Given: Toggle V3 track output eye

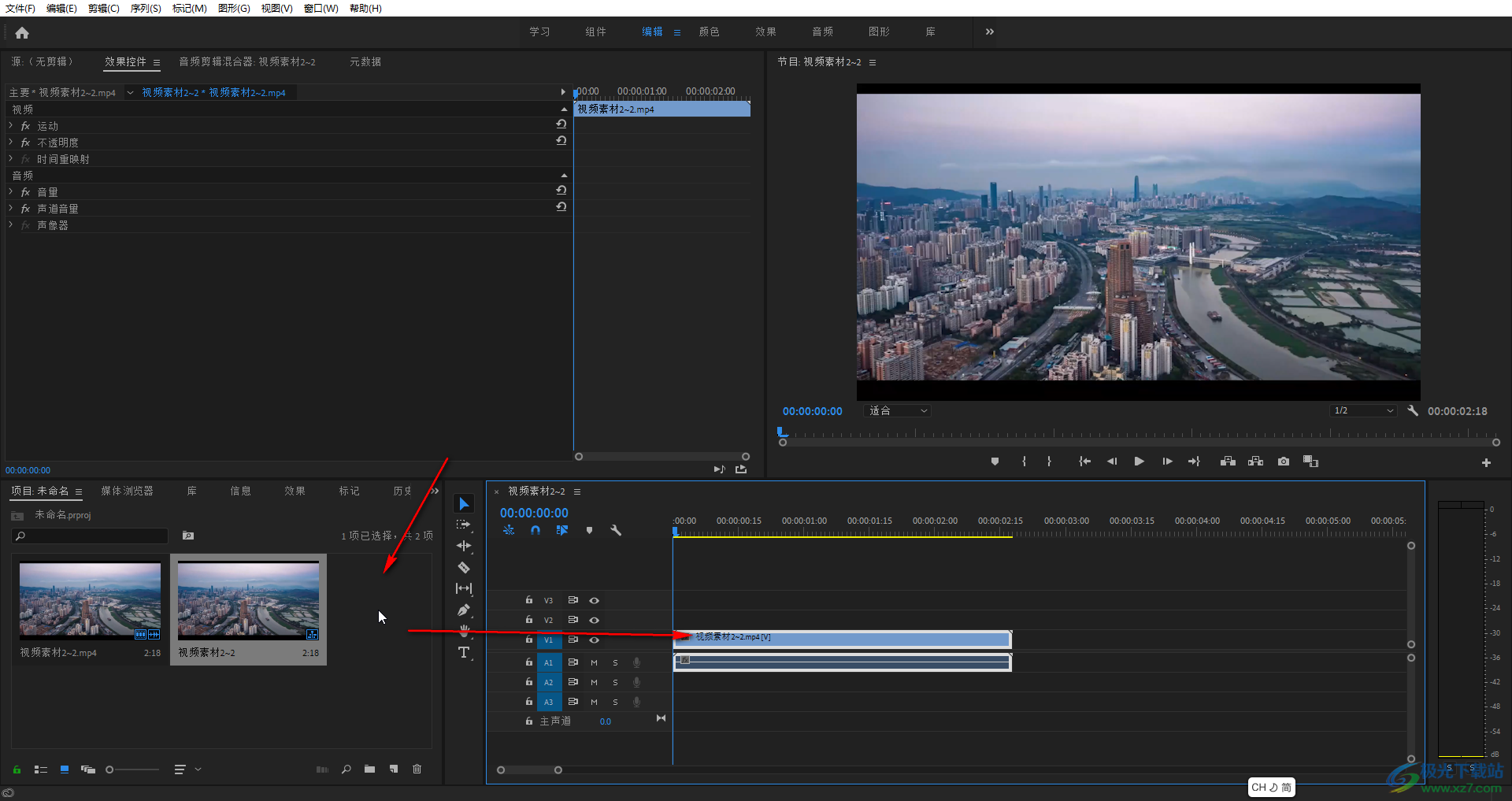Looking at the screenshot, I should [595, 600].
